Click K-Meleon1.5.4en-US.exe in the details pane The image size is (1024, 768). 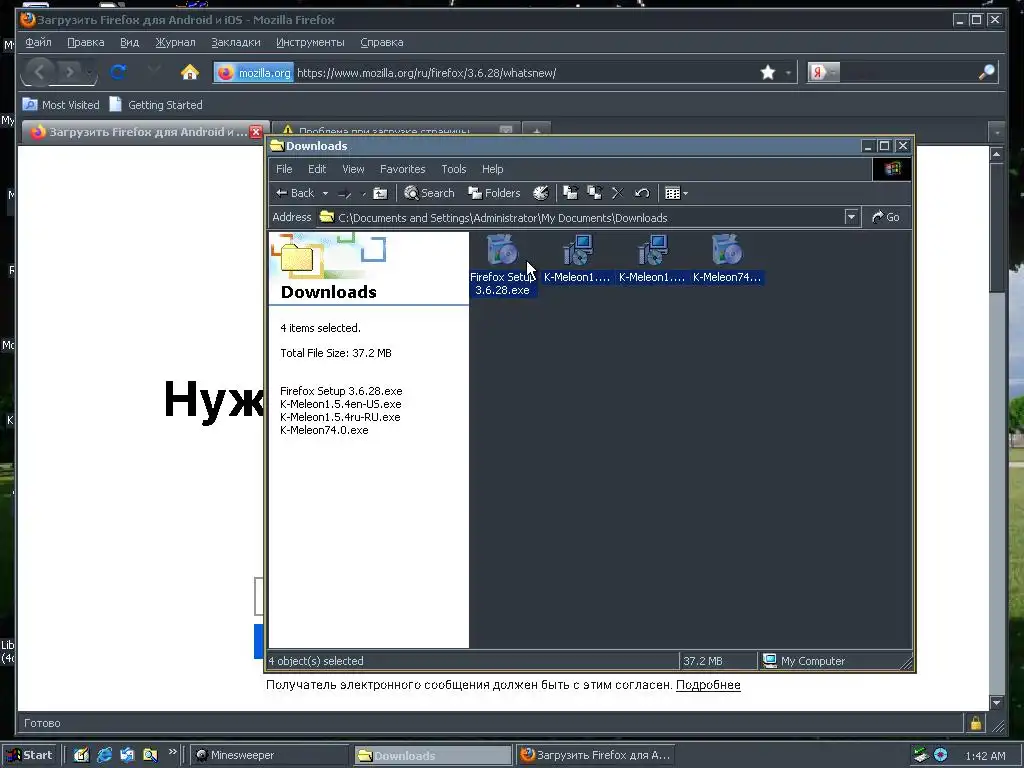(x=340, y=404)
